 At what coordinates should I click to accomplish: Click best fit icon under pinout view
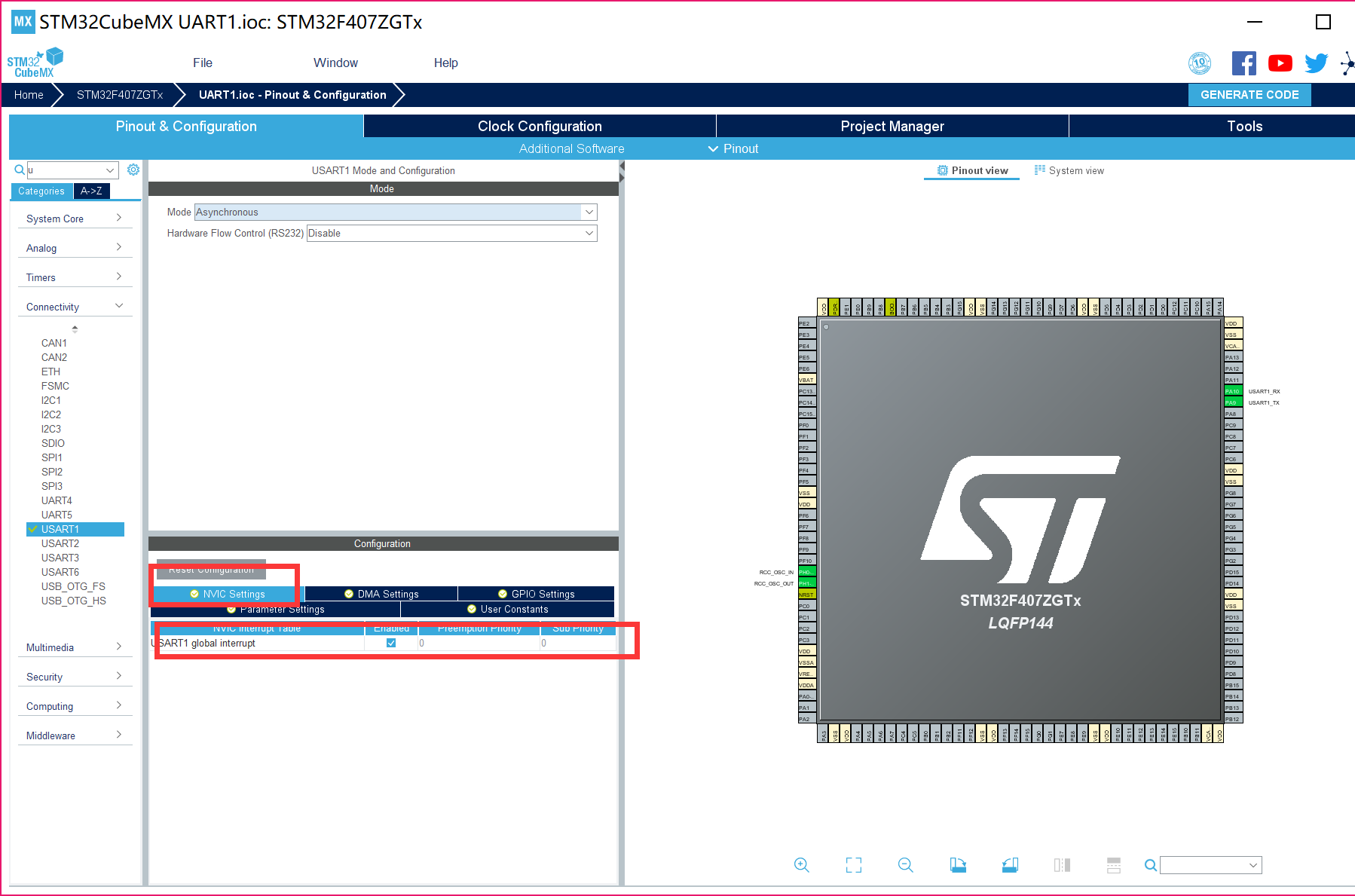click(x=853, y=864)
